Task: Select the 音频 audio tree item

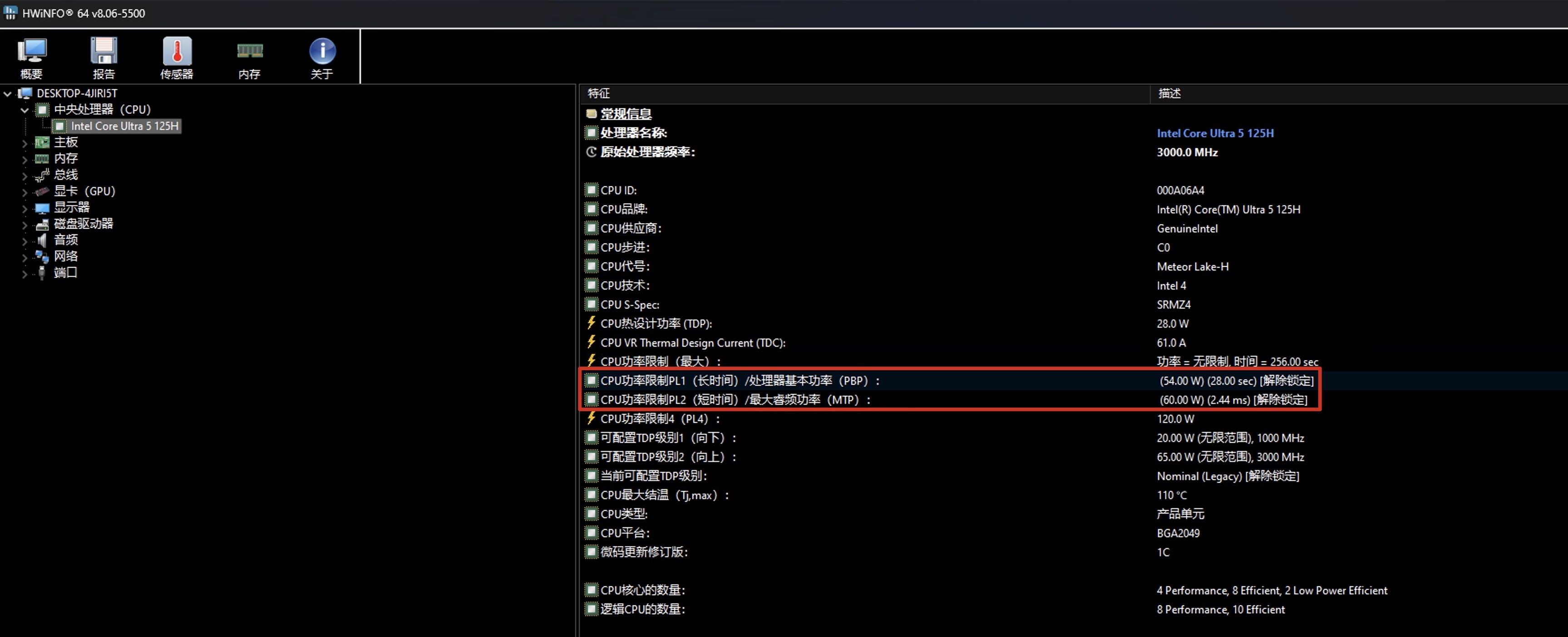Action: coord(66,240)
